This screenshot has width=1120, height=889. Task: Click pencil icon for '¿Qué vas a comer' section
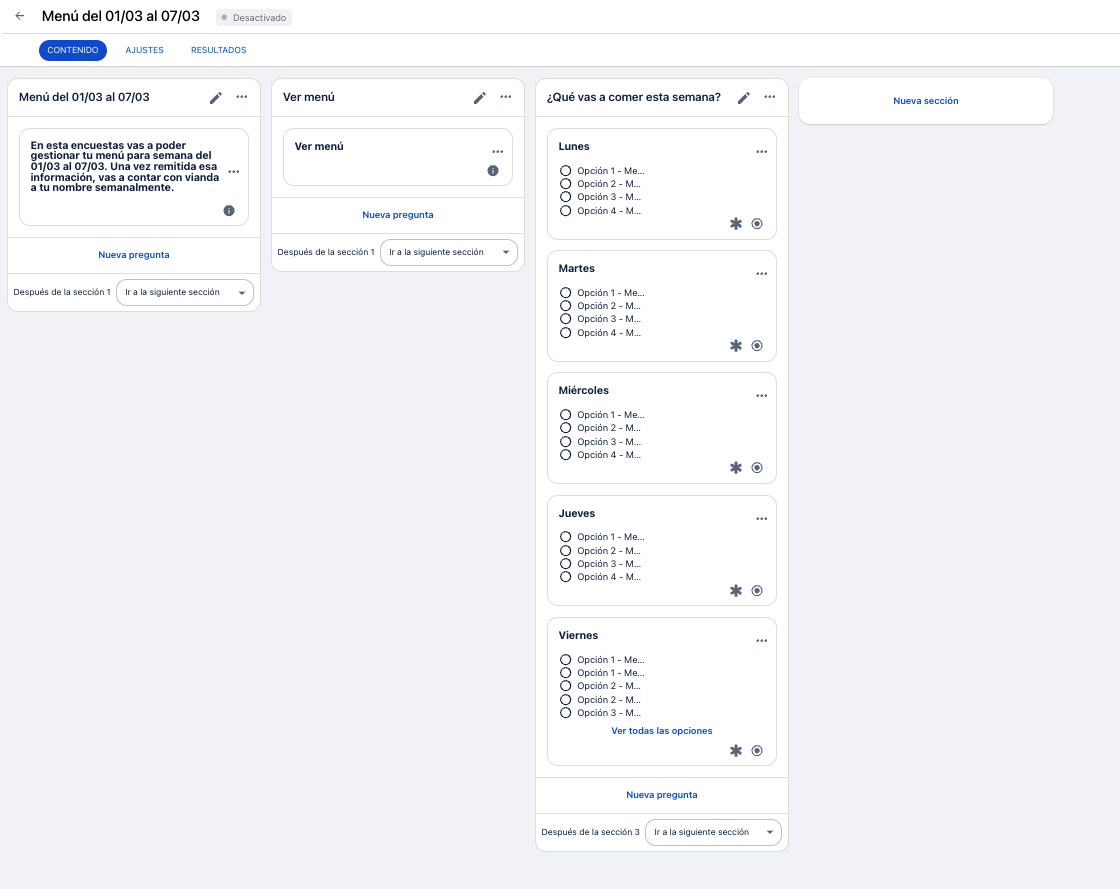[x=744, y=97]
